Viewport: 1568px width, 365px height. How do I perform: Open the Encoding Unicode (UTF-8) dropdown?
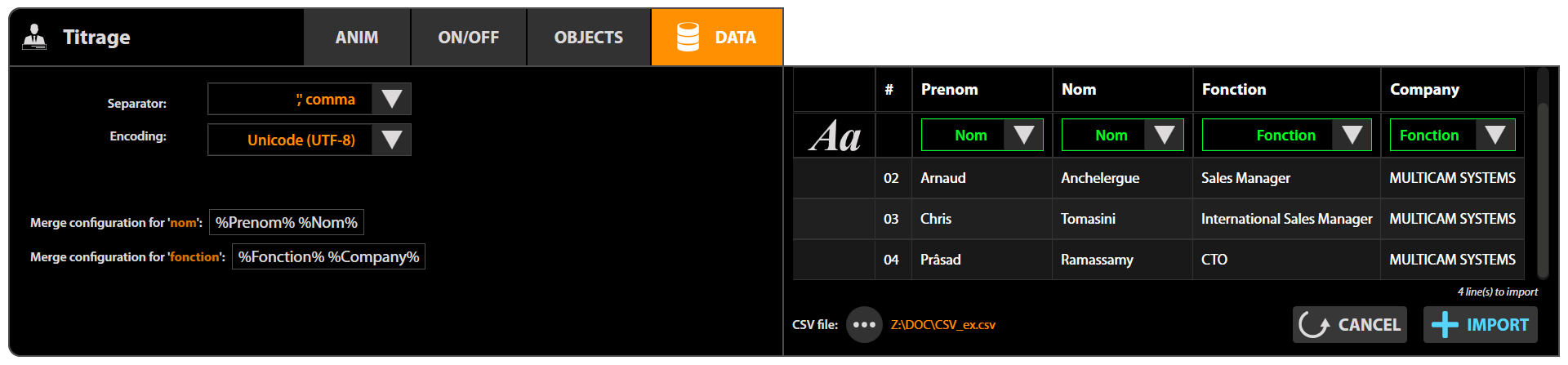pos(391,140)
